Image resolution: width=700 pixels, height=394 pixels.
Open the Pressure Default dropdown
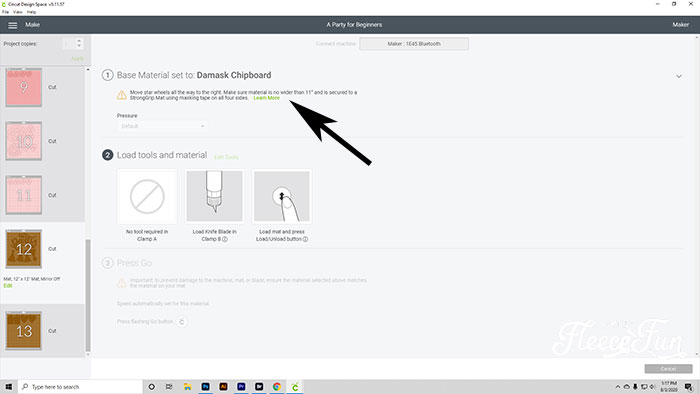pos(162,126)
